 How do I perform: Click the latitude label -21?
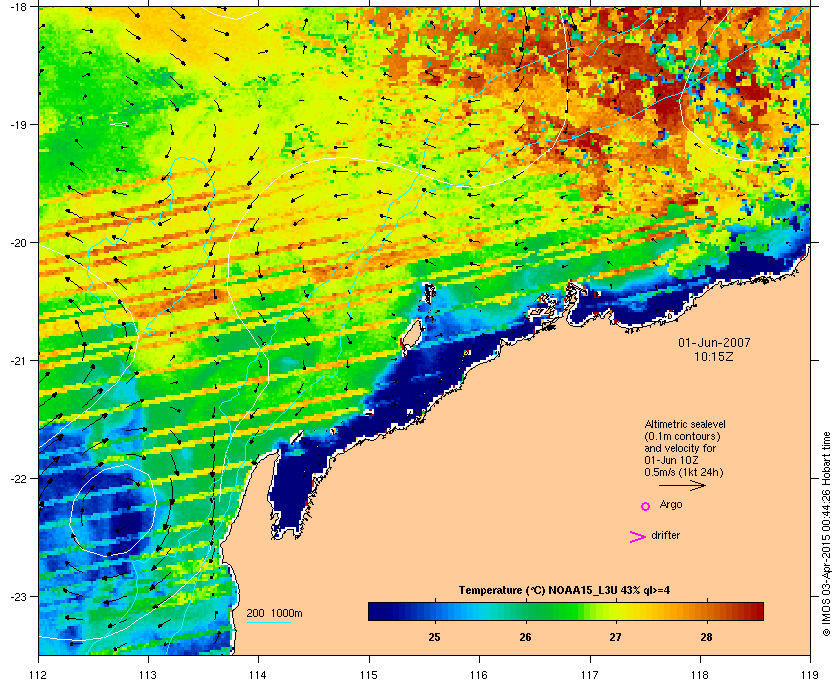click(18, 361)
